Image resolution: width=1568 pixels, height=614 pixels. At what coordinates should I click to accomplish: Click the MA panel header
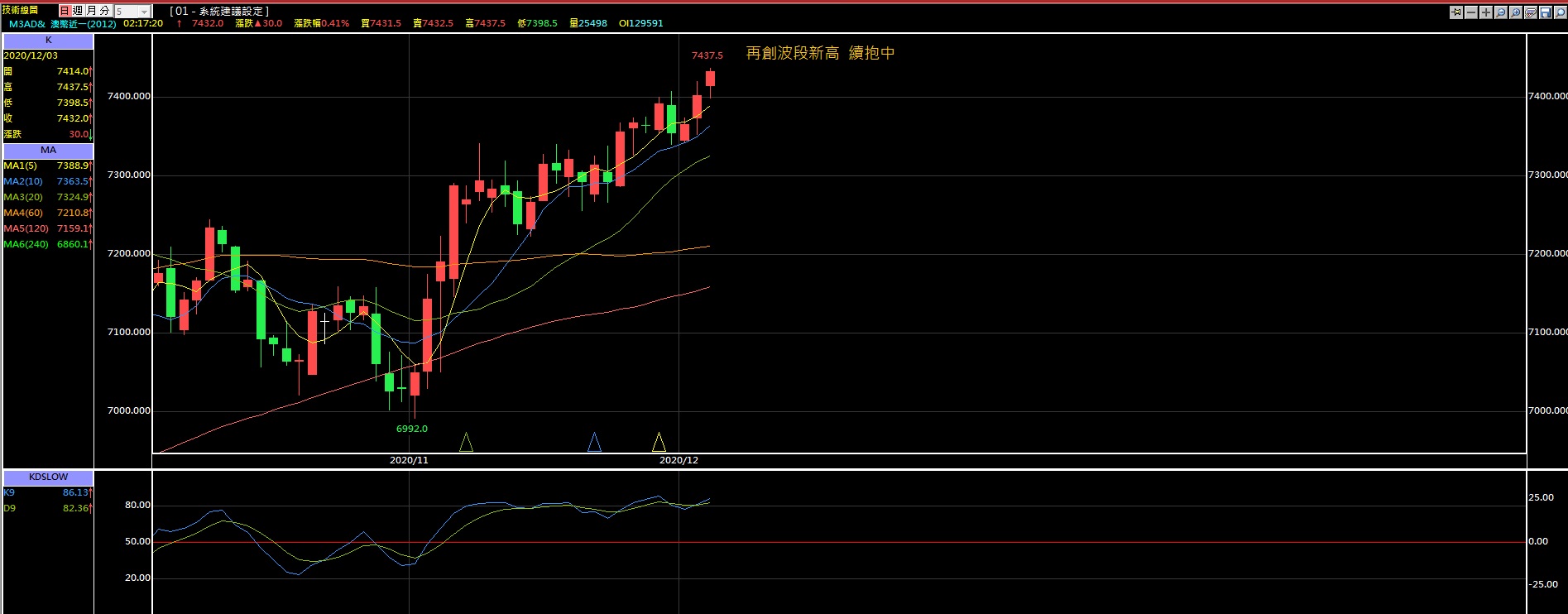coord(48,151)
